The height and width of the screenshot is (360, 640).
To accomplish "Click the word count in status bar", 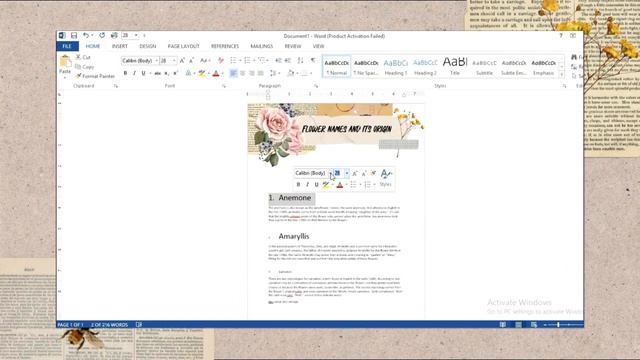I will 109,324.
